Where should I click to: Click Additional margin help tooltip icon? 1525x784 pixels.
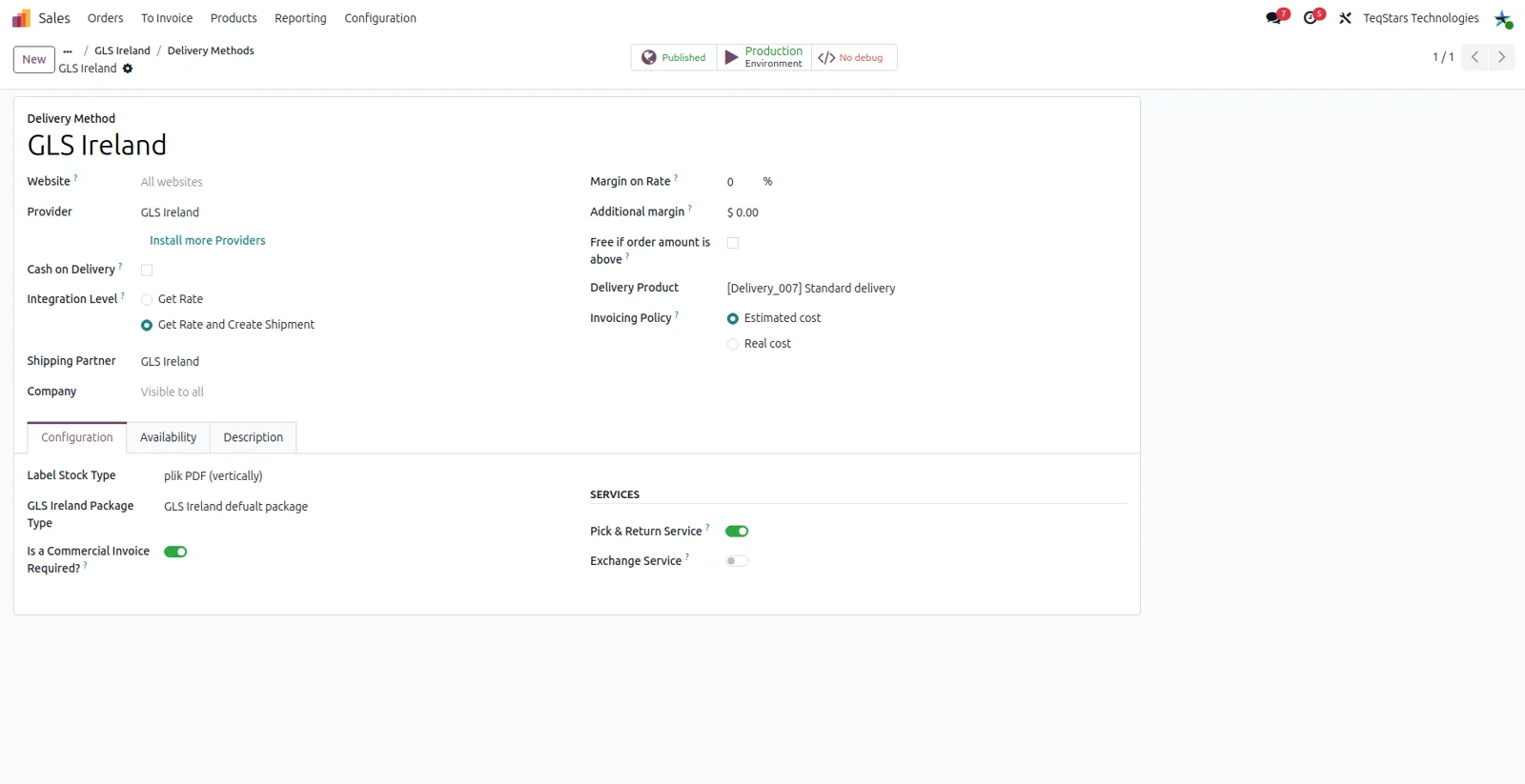(x=690, y=208)
